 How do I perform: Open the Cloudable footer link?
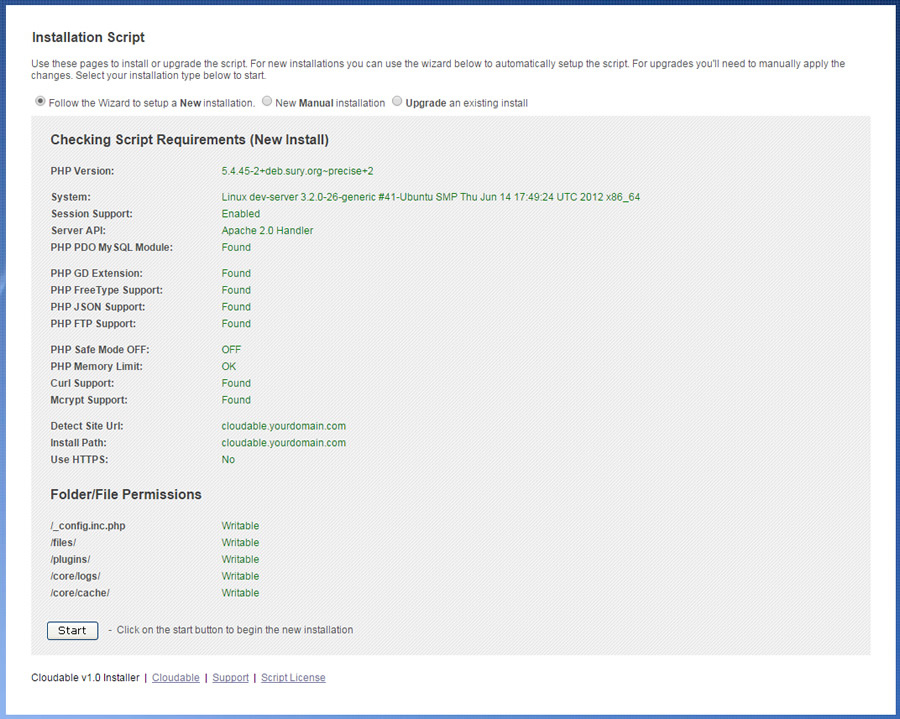click(176, 678)
